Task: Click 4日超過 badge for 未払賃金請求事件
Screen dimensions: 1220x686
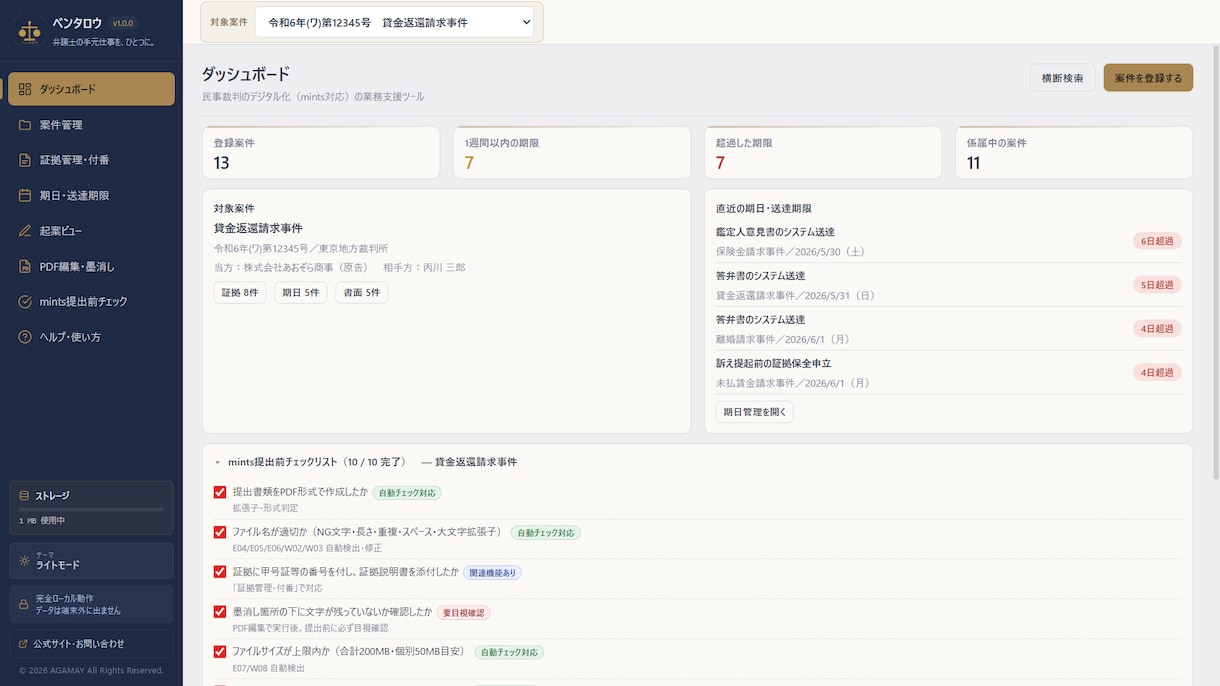Action: pos(1157,372)
